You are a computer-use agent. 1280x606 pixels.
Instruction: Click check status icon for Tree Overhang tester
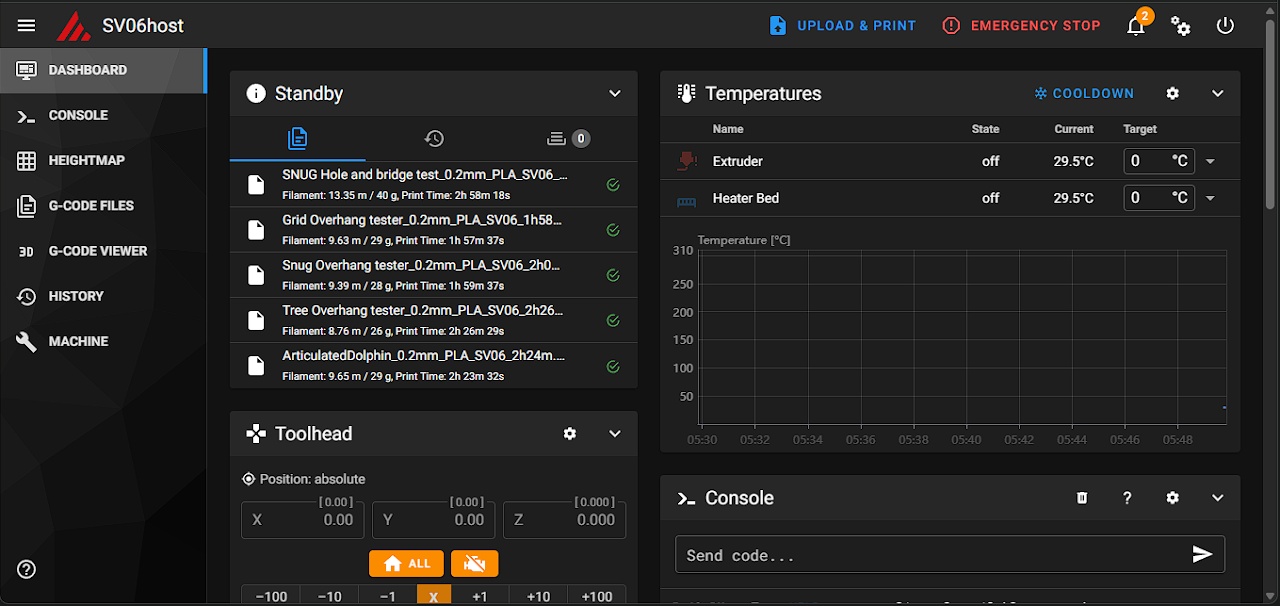(613, 320)
